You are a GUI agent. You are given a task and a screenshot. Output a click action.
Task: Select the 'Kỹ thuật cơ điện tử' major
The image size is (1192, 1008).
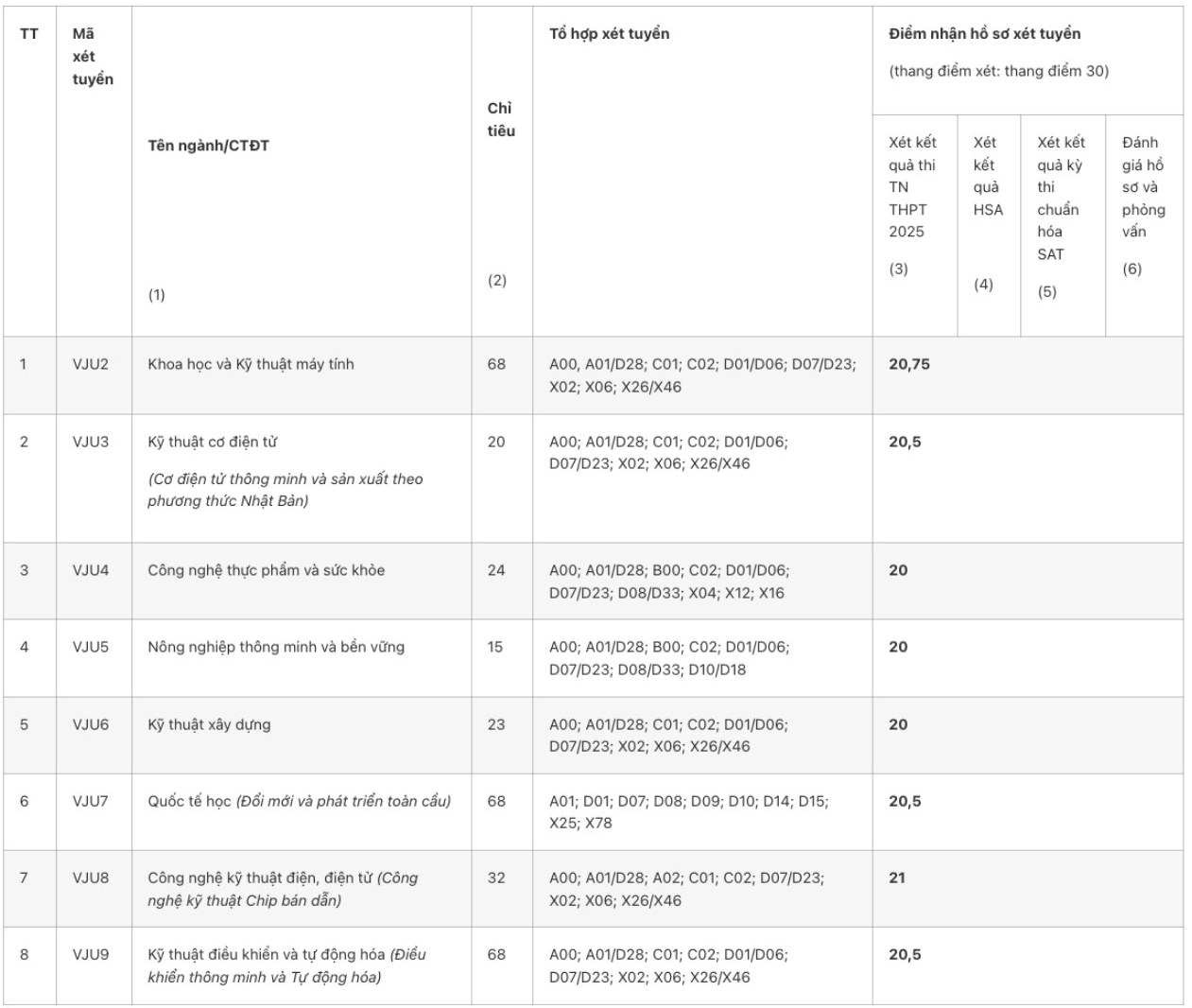212,442
